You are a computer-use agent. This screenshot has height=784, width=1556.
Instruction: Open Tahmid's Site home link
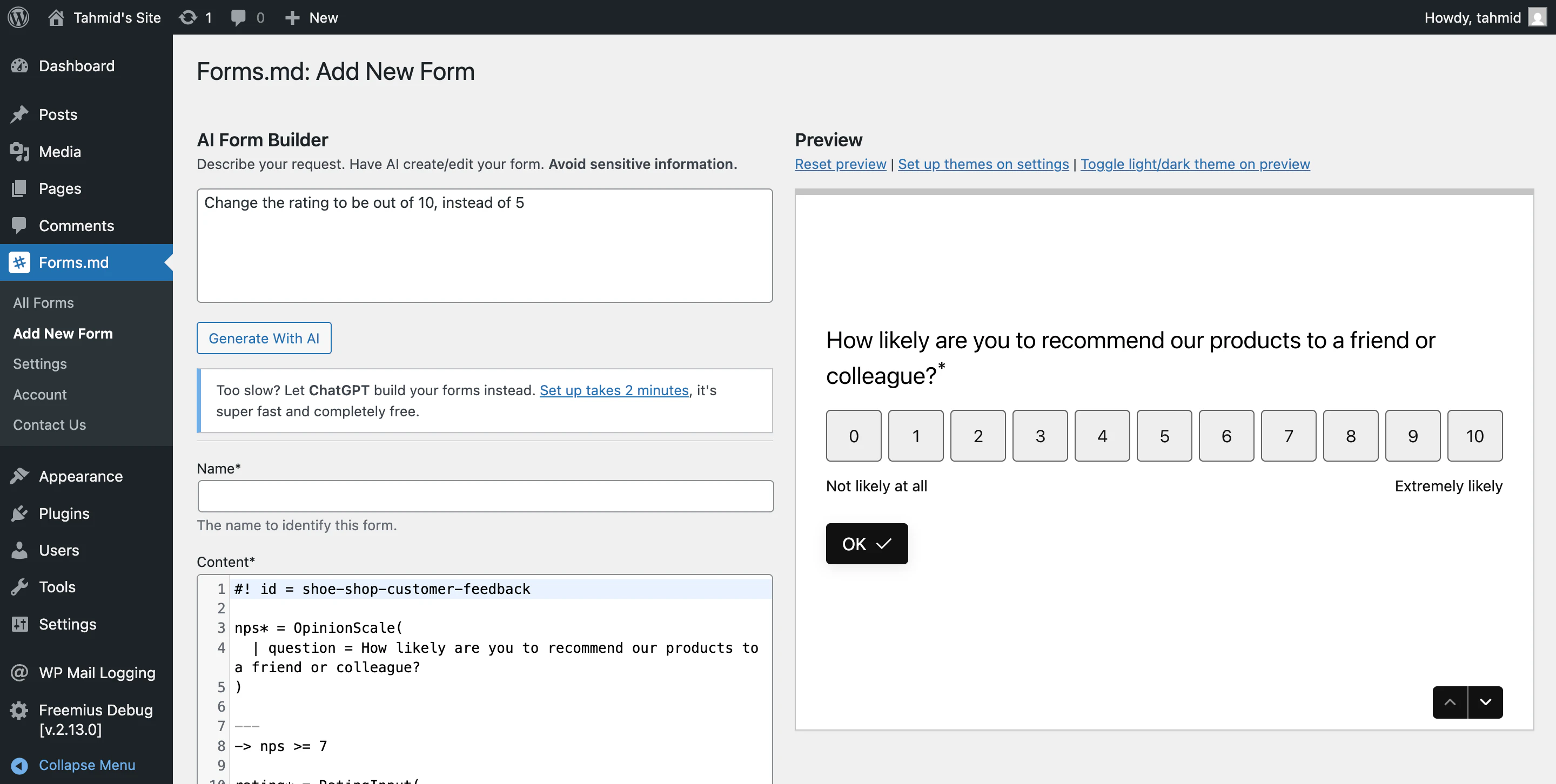tap(104, 17)
